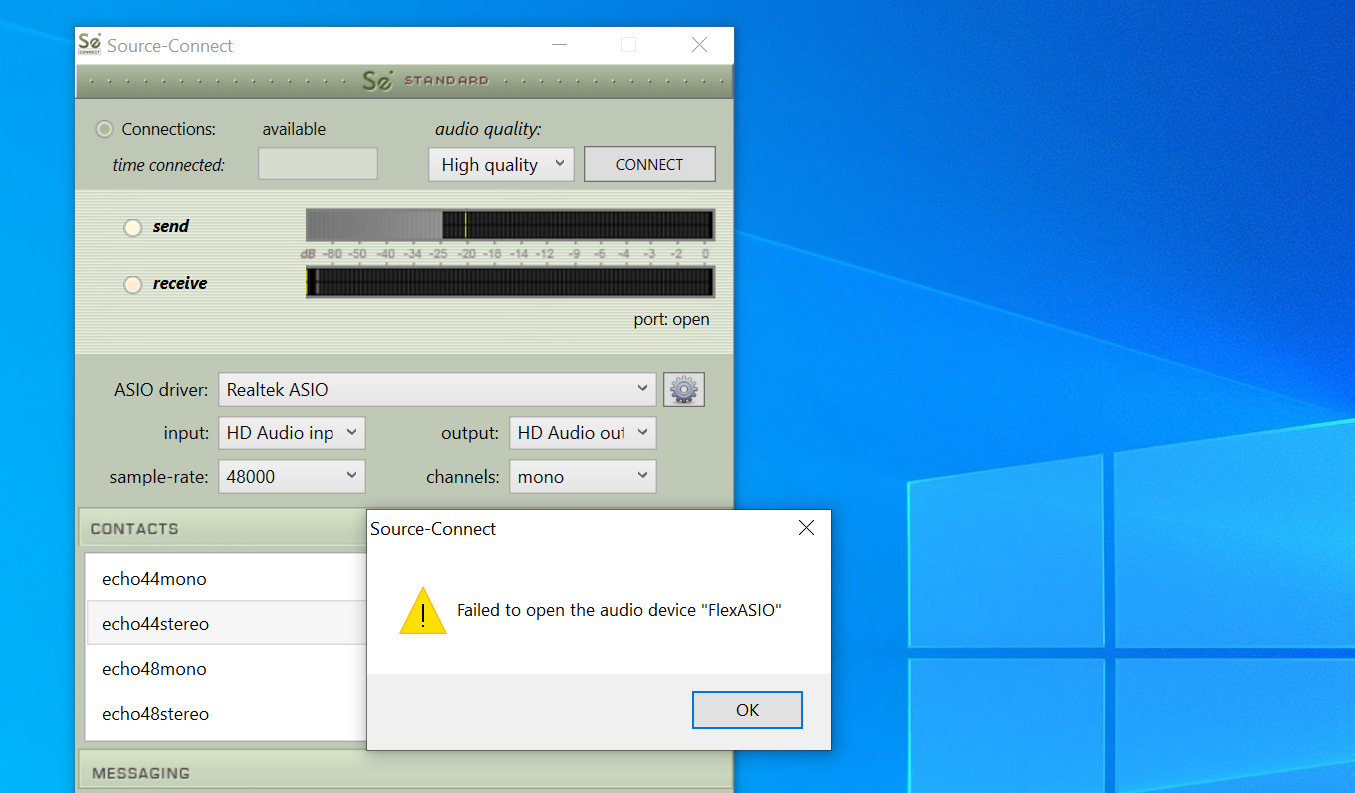The width and height of the screenshot is (1355, 793).
Task: Open the audio quality dropdown
Action: click(501, 165)
